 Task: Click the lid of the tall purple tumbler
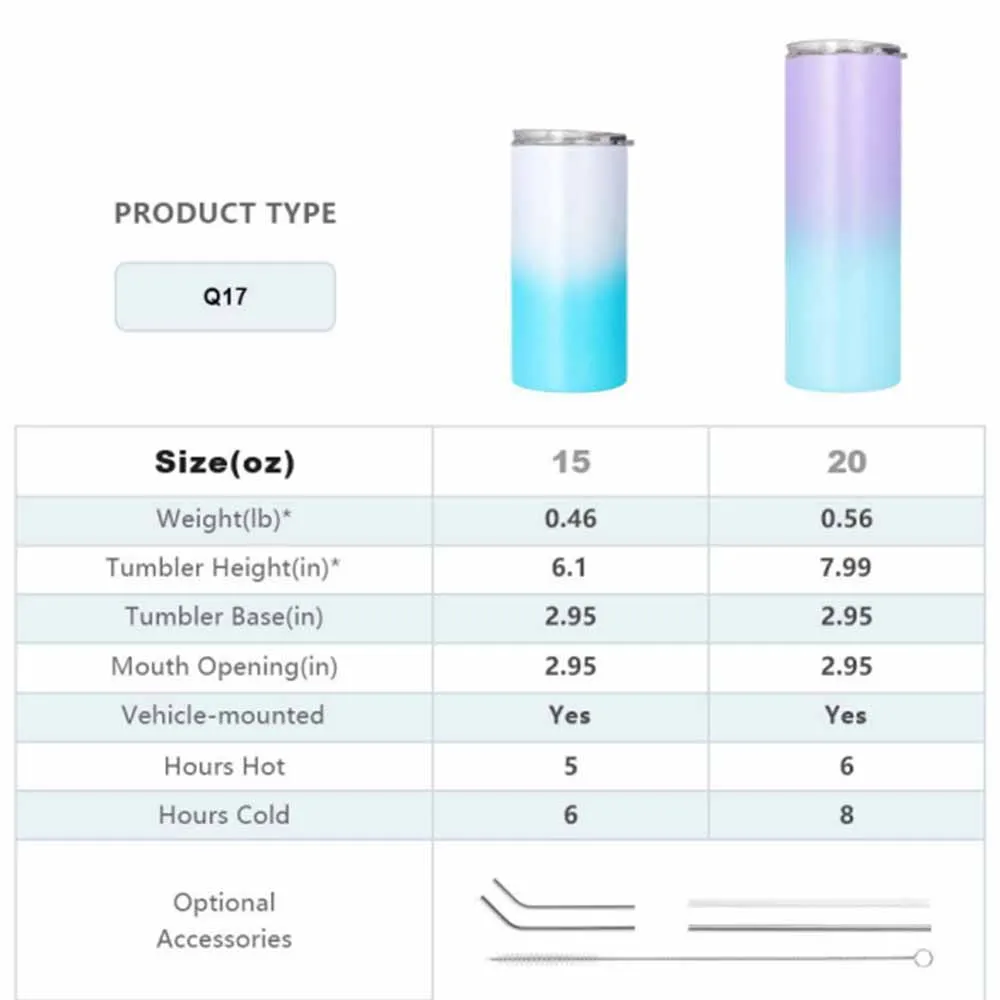[x=845, y=49]
